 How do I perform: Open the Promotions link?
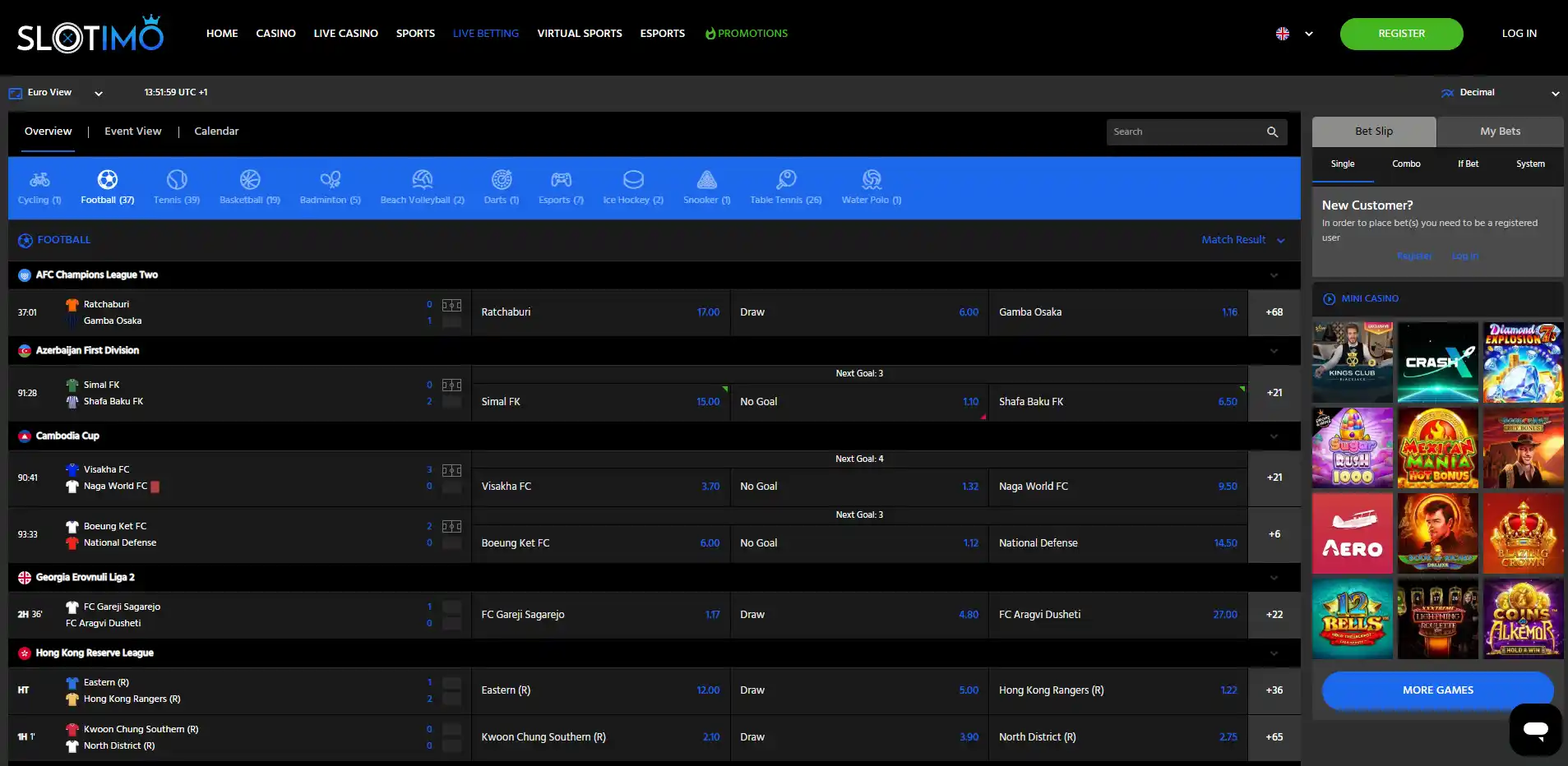click(747, 34)
